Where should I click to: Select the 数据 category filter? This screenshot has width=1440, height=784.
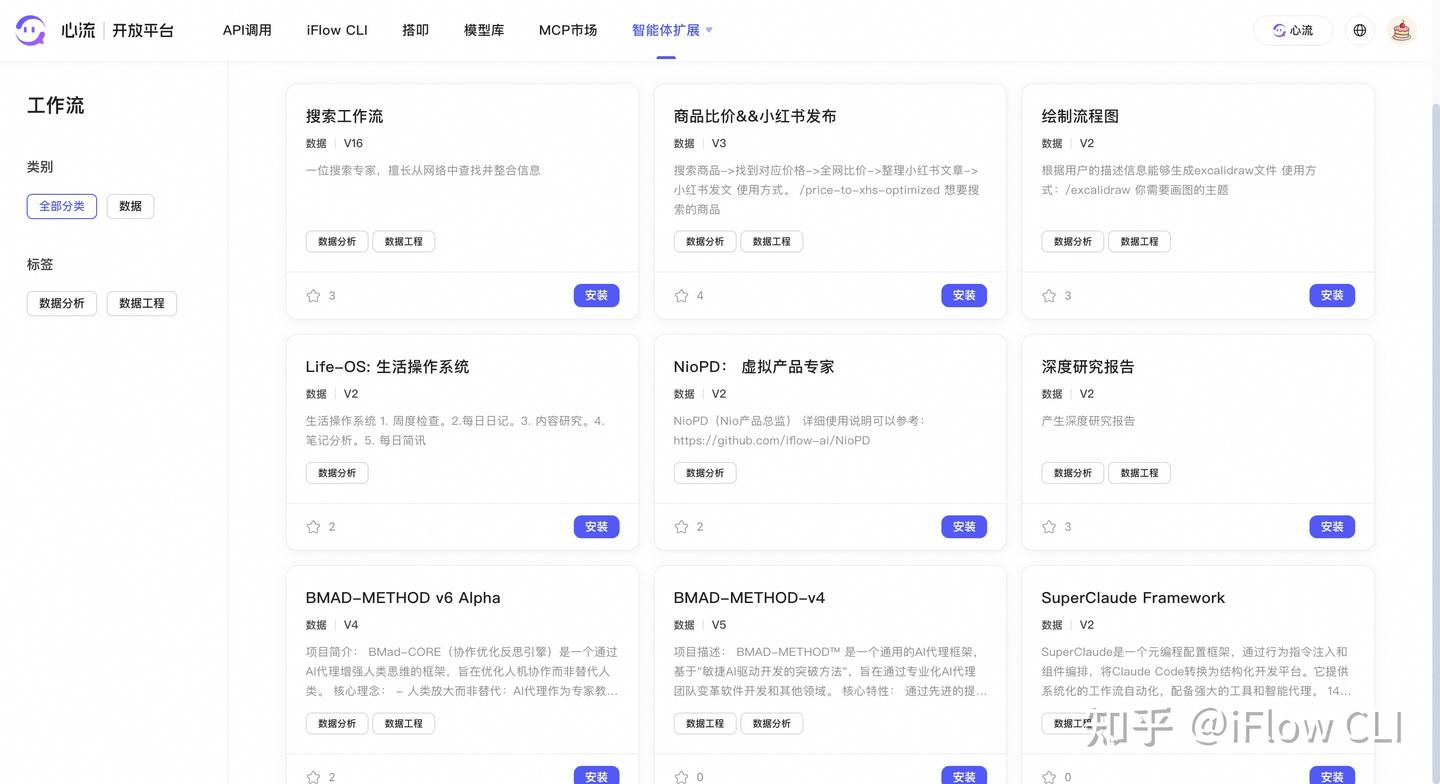click(x=130, y=206)
